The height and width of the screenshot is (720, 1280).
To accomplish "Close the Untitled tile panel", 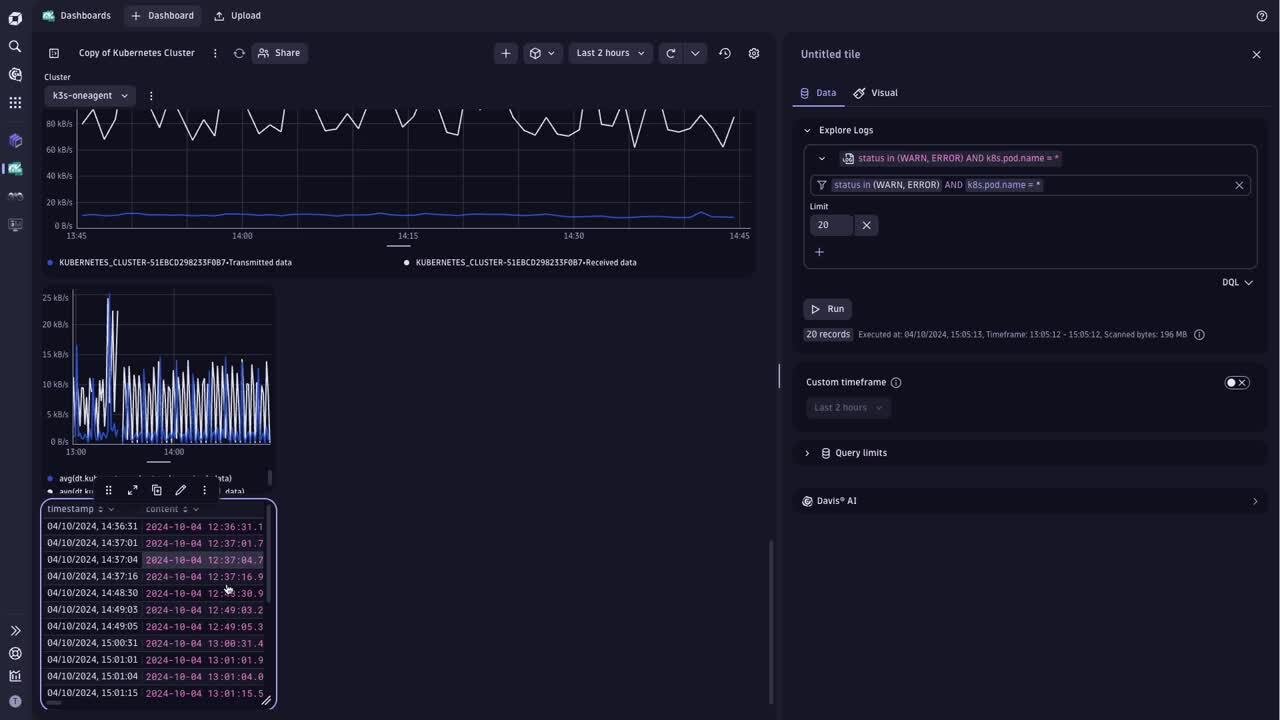I will click(x=1257, y=55).
